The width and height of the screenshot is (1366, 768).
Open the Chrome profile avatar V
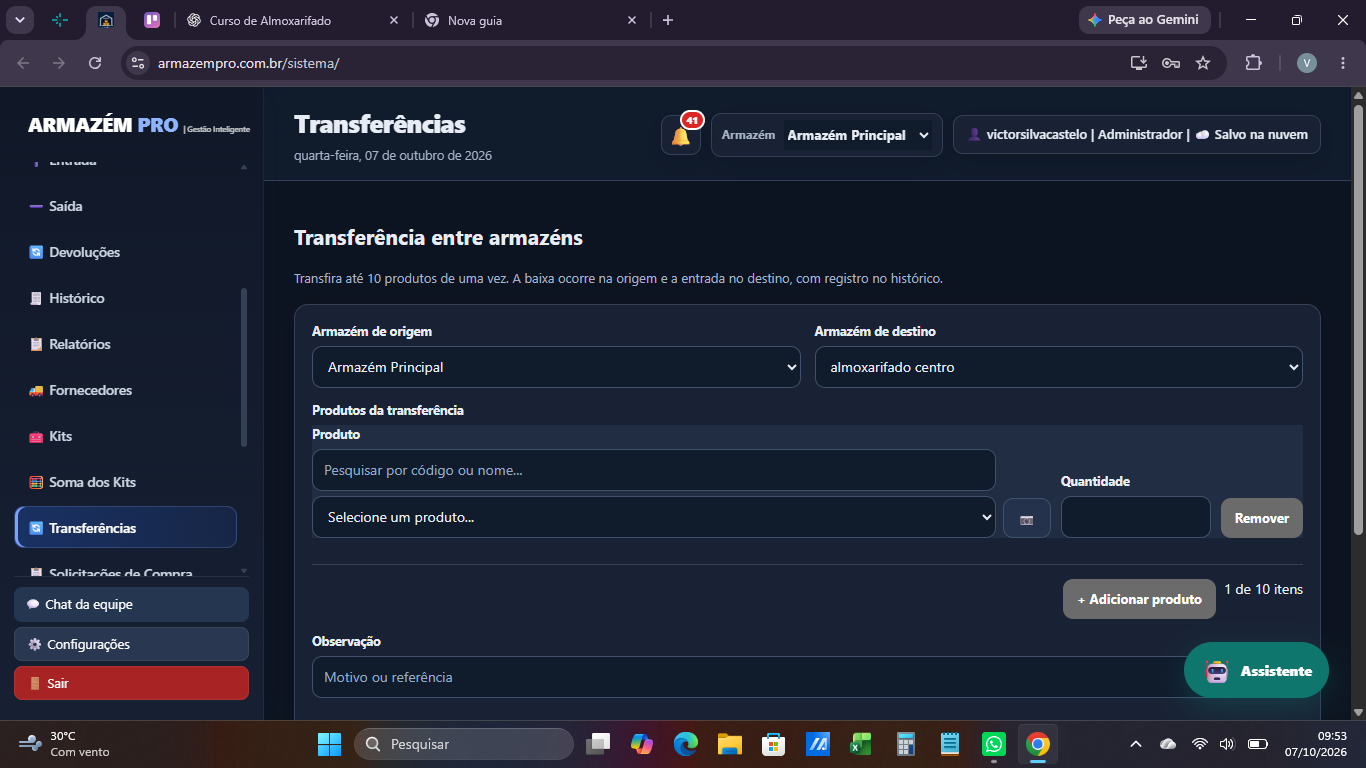click(1307, 63)
